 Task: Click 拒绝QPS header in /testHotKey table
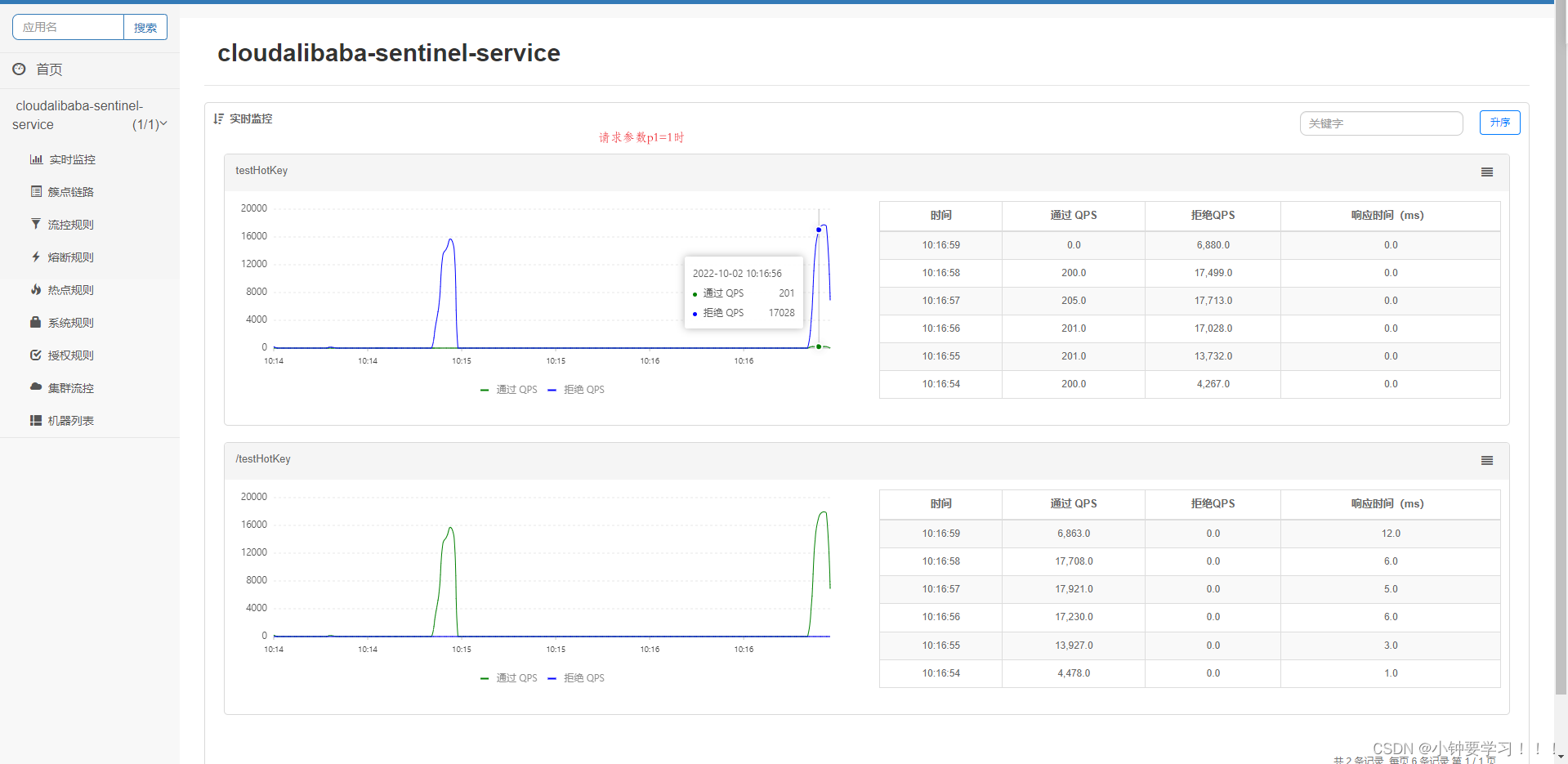tap(1213, 504)
